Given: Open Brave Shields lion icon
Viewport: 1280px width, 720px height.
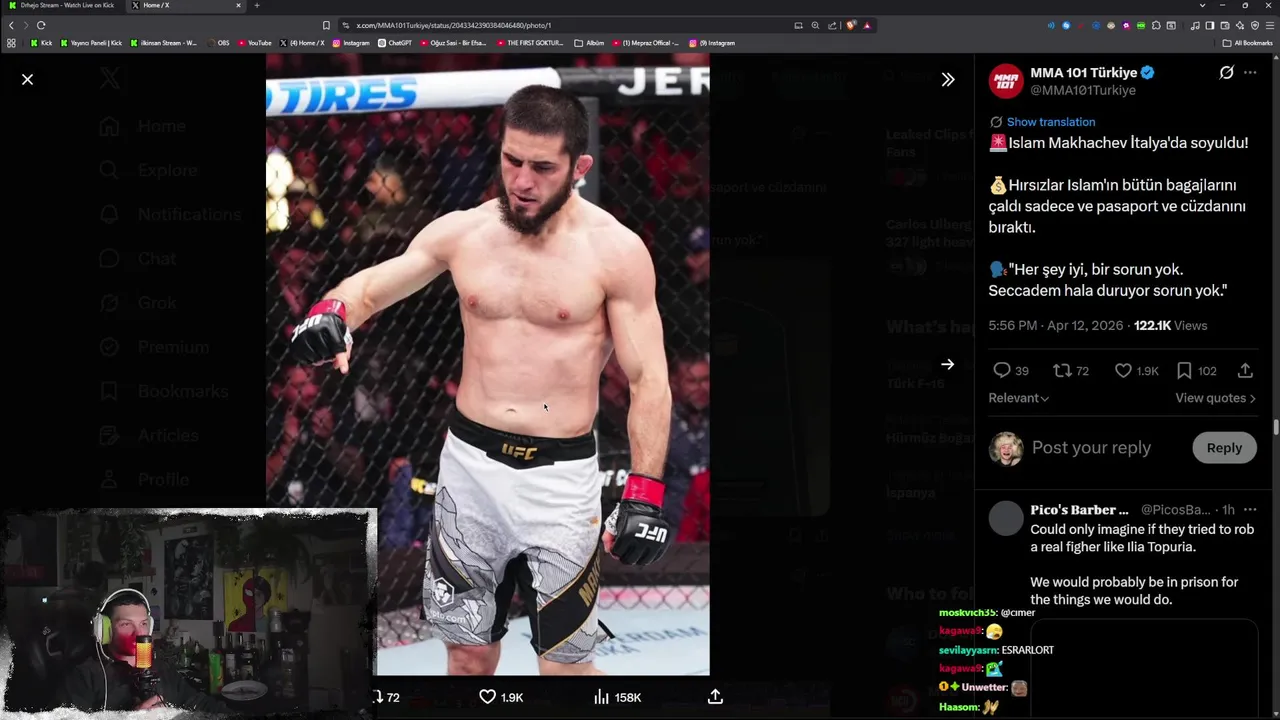Looking at the screenshot, I should pos(851,25).
